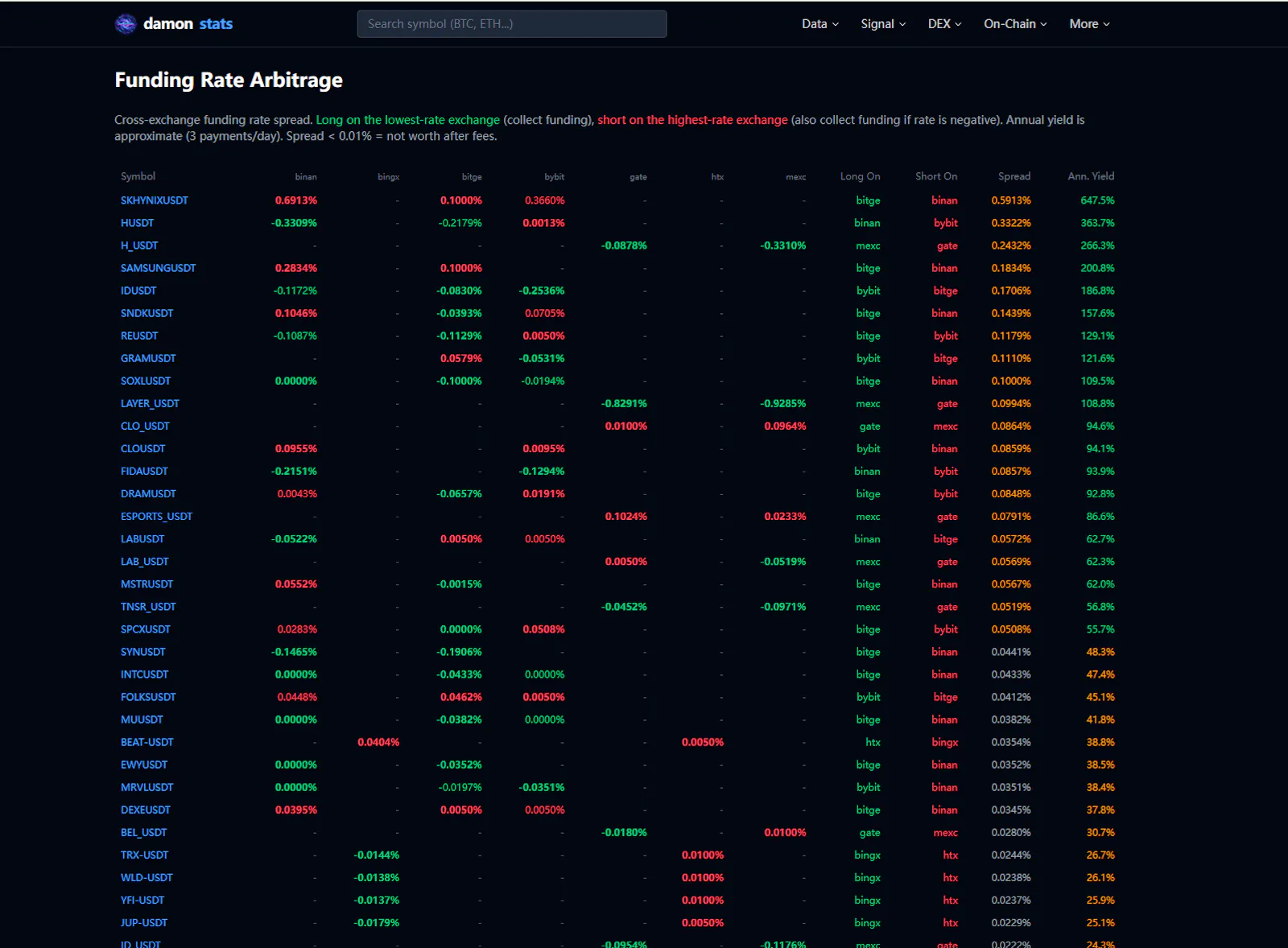The height and width of the screenshot is (948, 1288).
Task: Select the 0.6913% binan rate cell
Action: coord(296,200)
